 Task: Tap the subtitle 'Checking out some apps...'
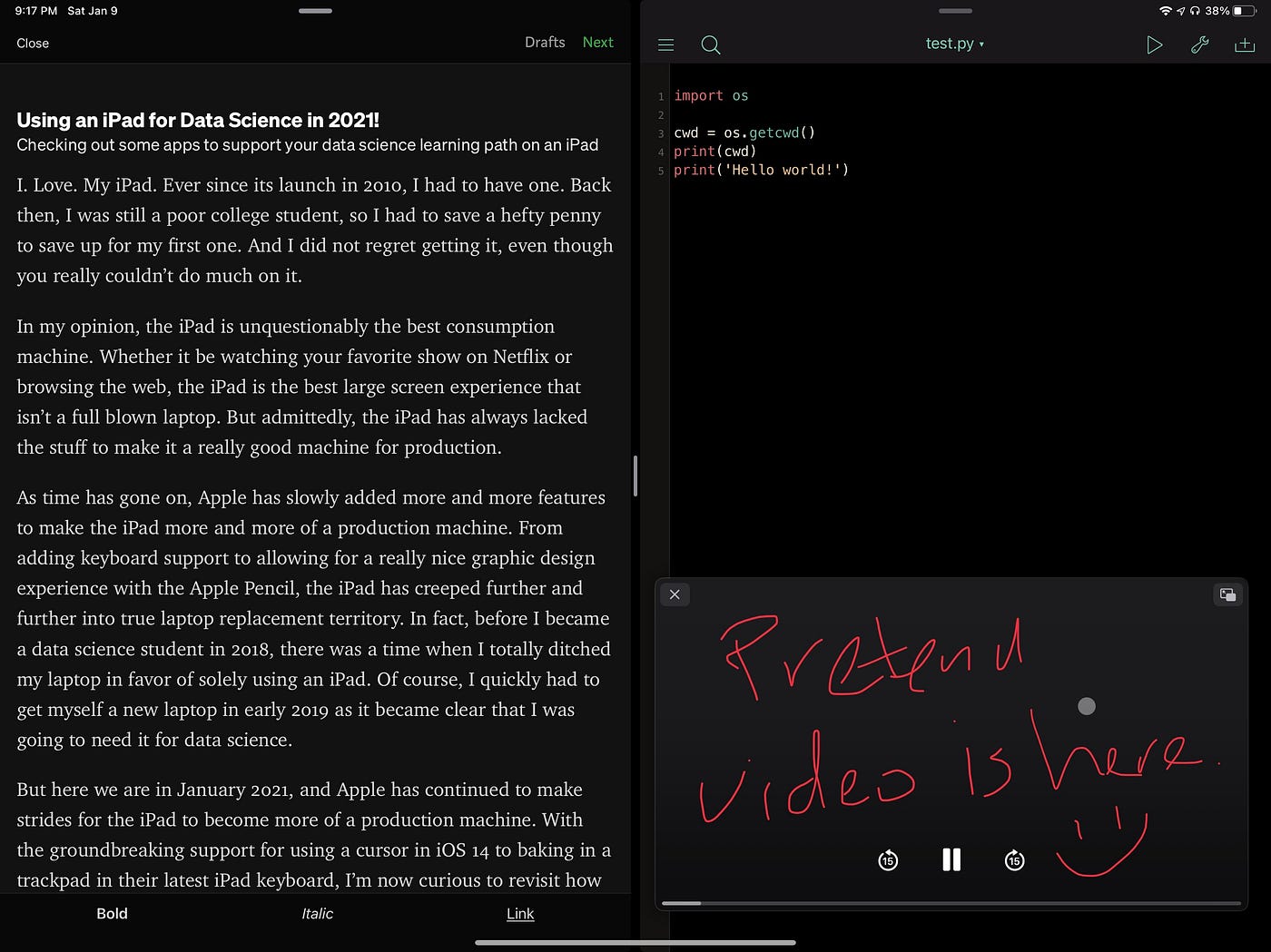pos(308,145)
